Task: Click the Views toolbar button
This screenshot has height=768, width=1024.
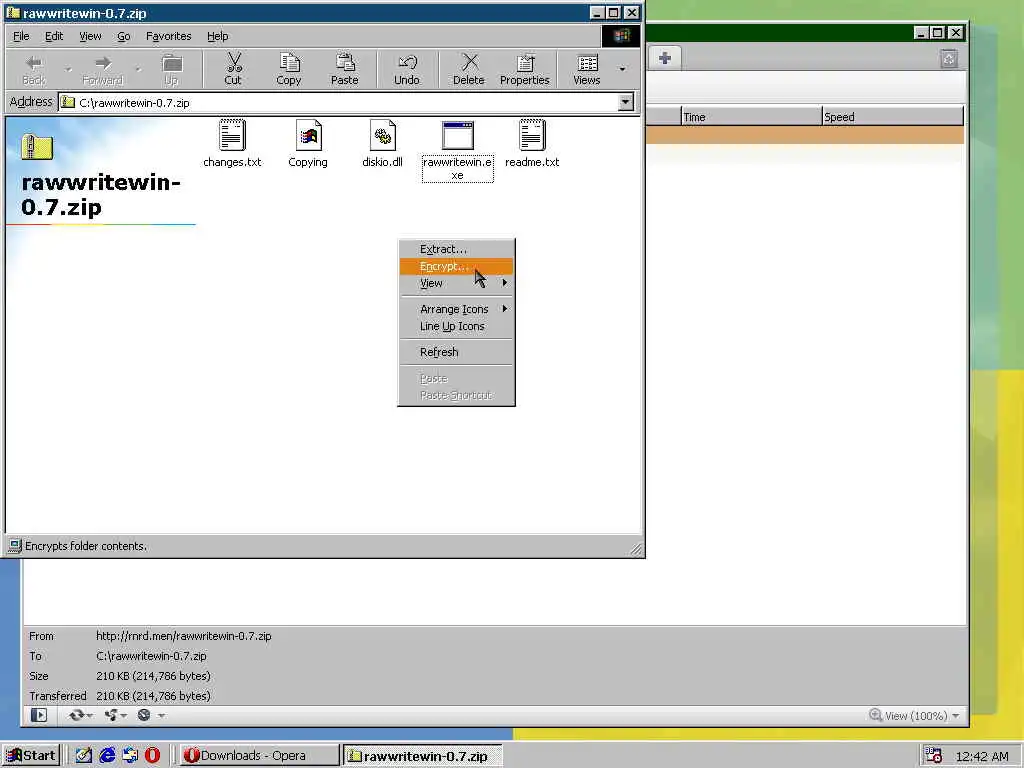Action: pos(586,69)
